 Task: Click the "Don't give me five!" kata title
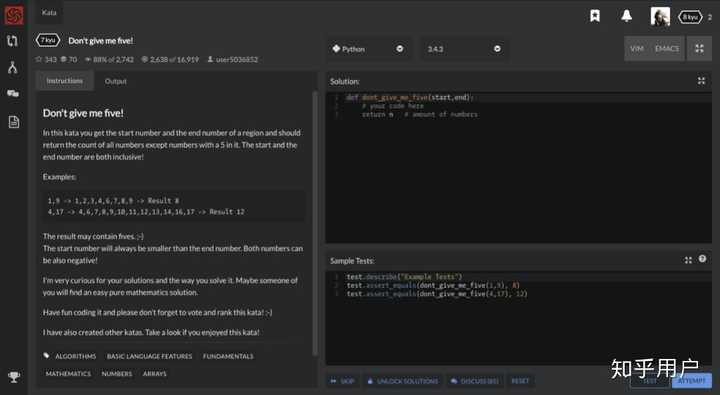tap(101, 40)
